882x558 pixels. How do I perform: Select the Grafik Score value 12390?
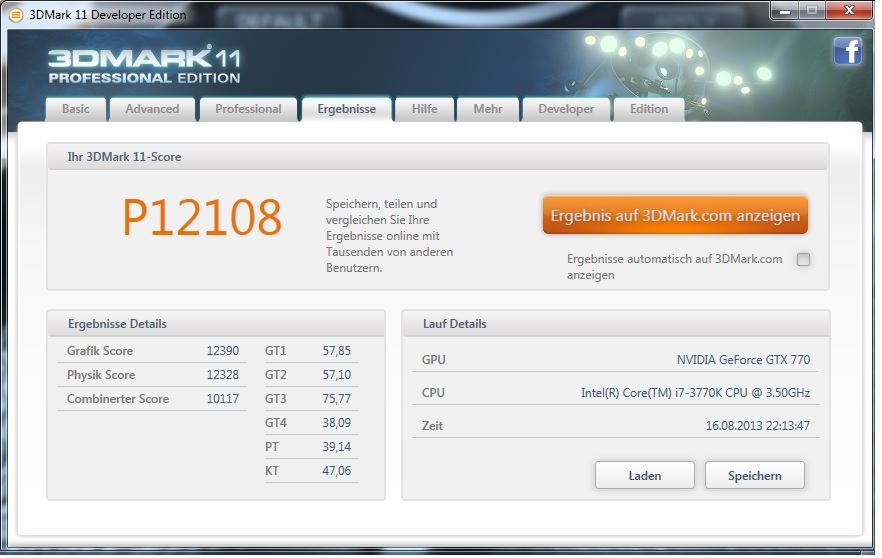tap(223, 351)
